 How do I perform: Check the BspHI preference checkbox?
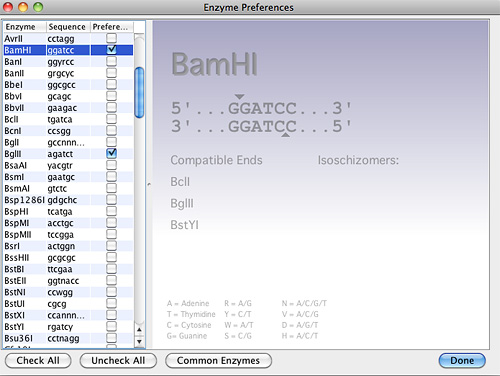point(111,211)
